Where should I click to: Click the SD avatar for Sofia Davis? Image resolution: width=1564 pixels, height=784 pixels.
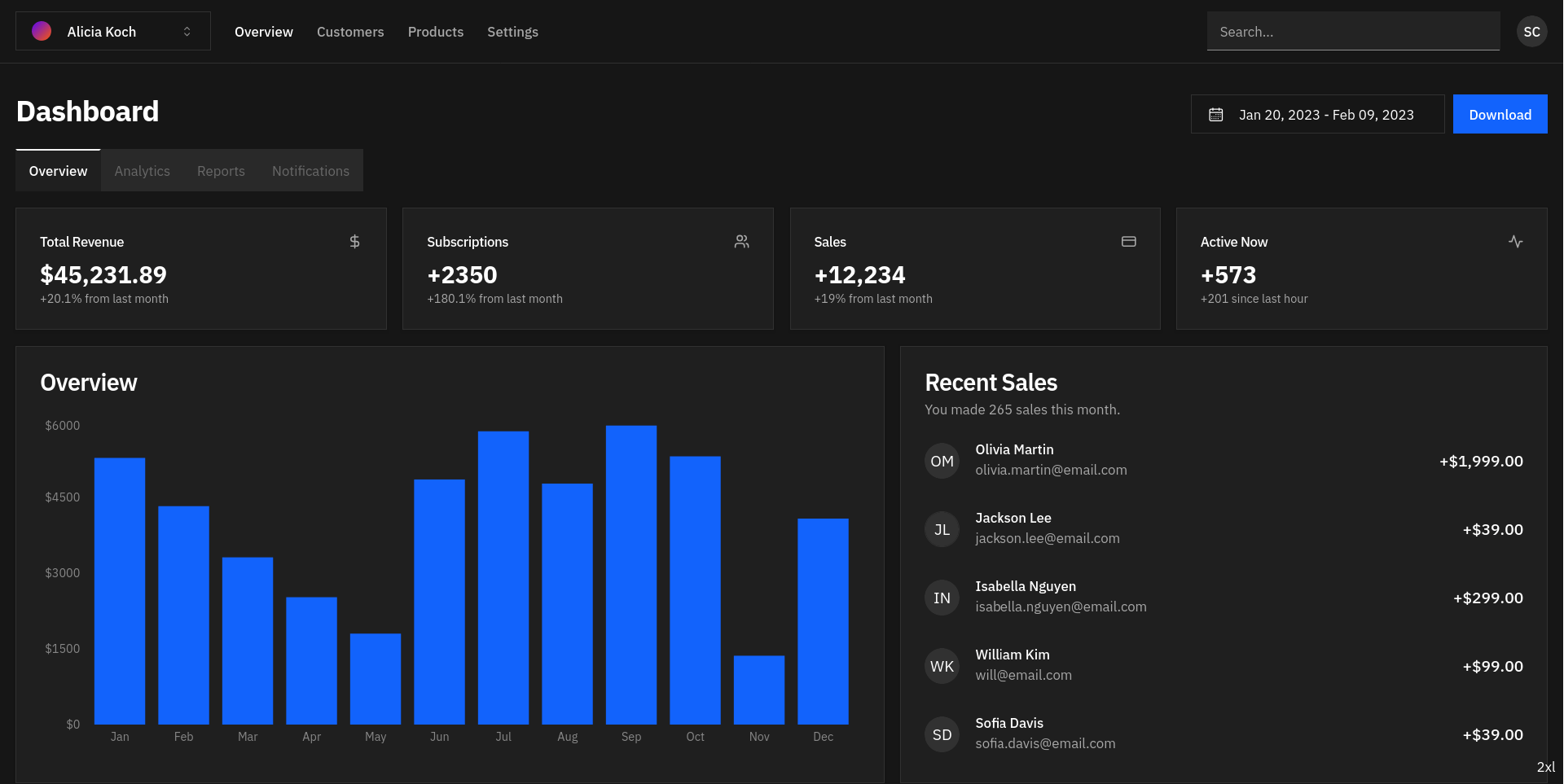pyautogui.click(x=942, y=734)
